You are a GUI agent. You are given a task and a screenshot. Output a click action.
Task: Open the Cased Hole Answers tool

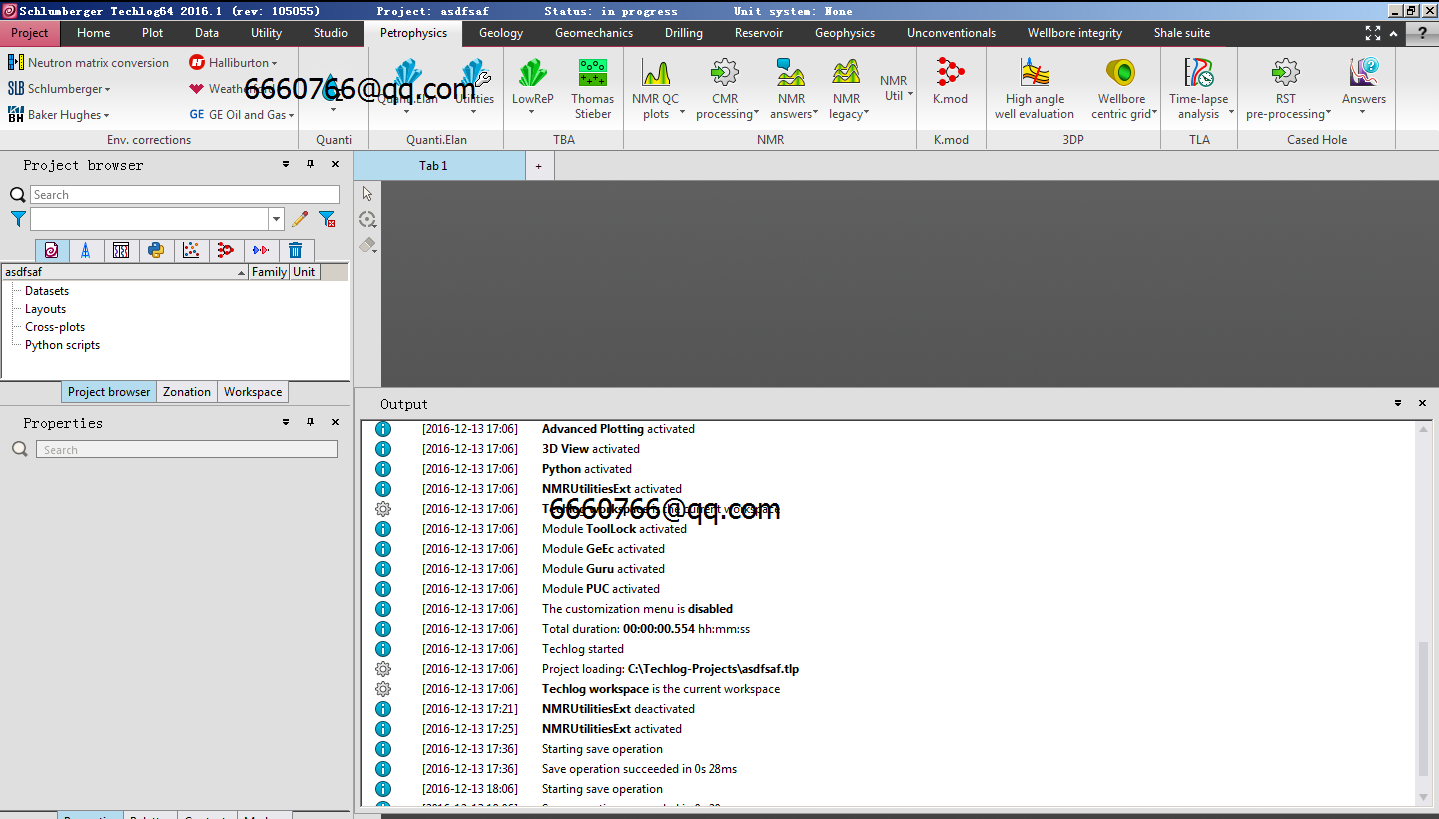[1364, 86]
